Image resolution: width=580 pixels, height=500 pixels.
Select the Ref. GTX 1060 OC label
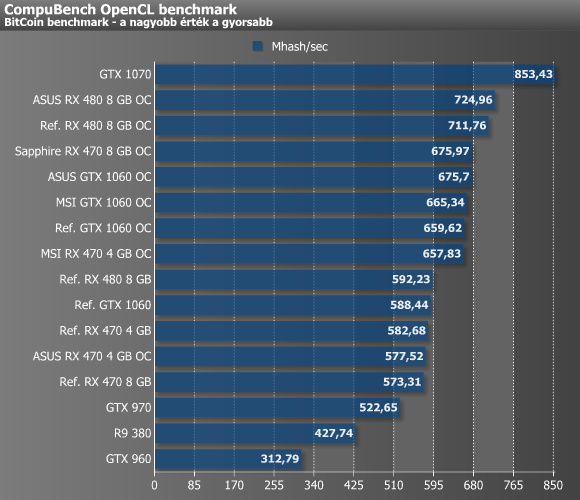coord(103,228)
